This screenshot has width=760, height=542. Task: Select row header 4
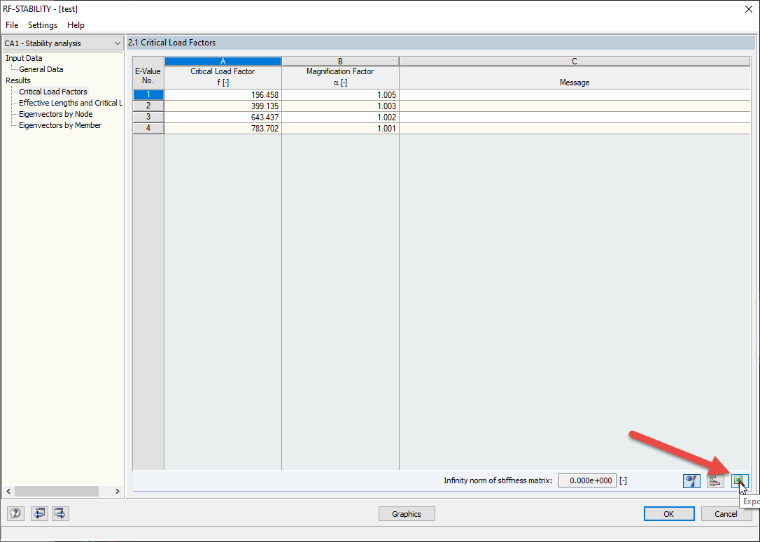click(148, 128)
